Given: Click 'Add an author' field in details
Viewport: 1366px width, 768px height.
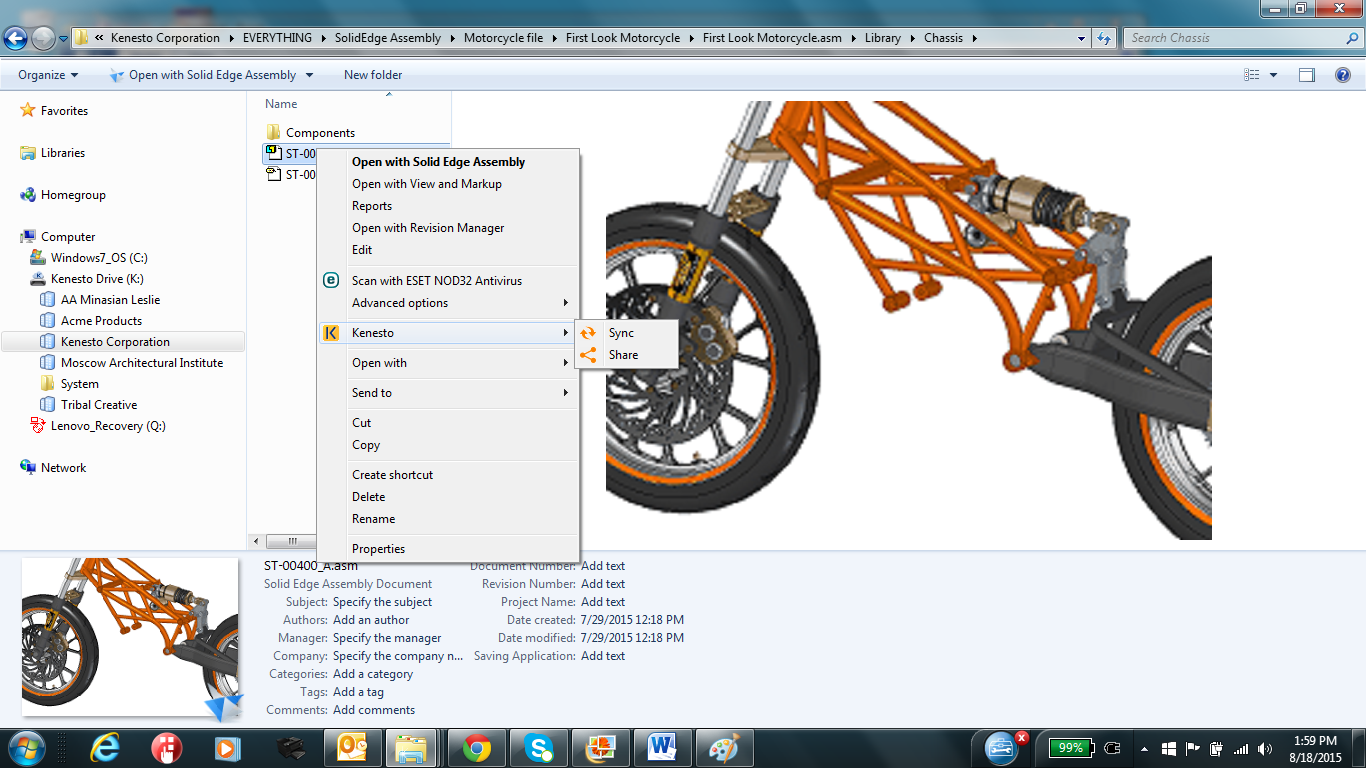Looking at the screenshot, I should pos(371,620).
